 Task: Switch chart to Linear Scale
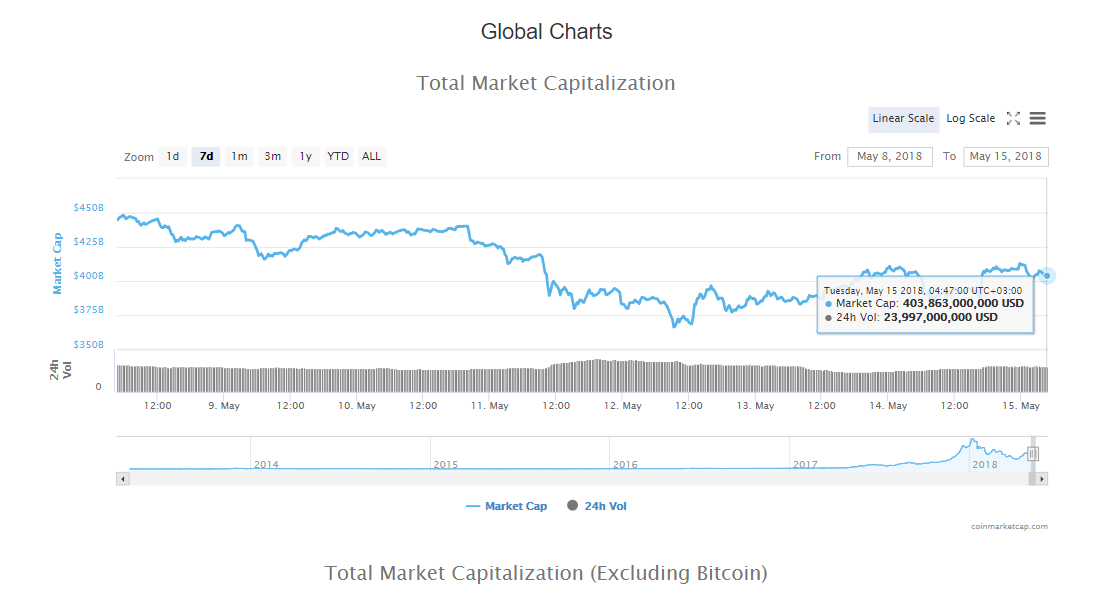903,118
